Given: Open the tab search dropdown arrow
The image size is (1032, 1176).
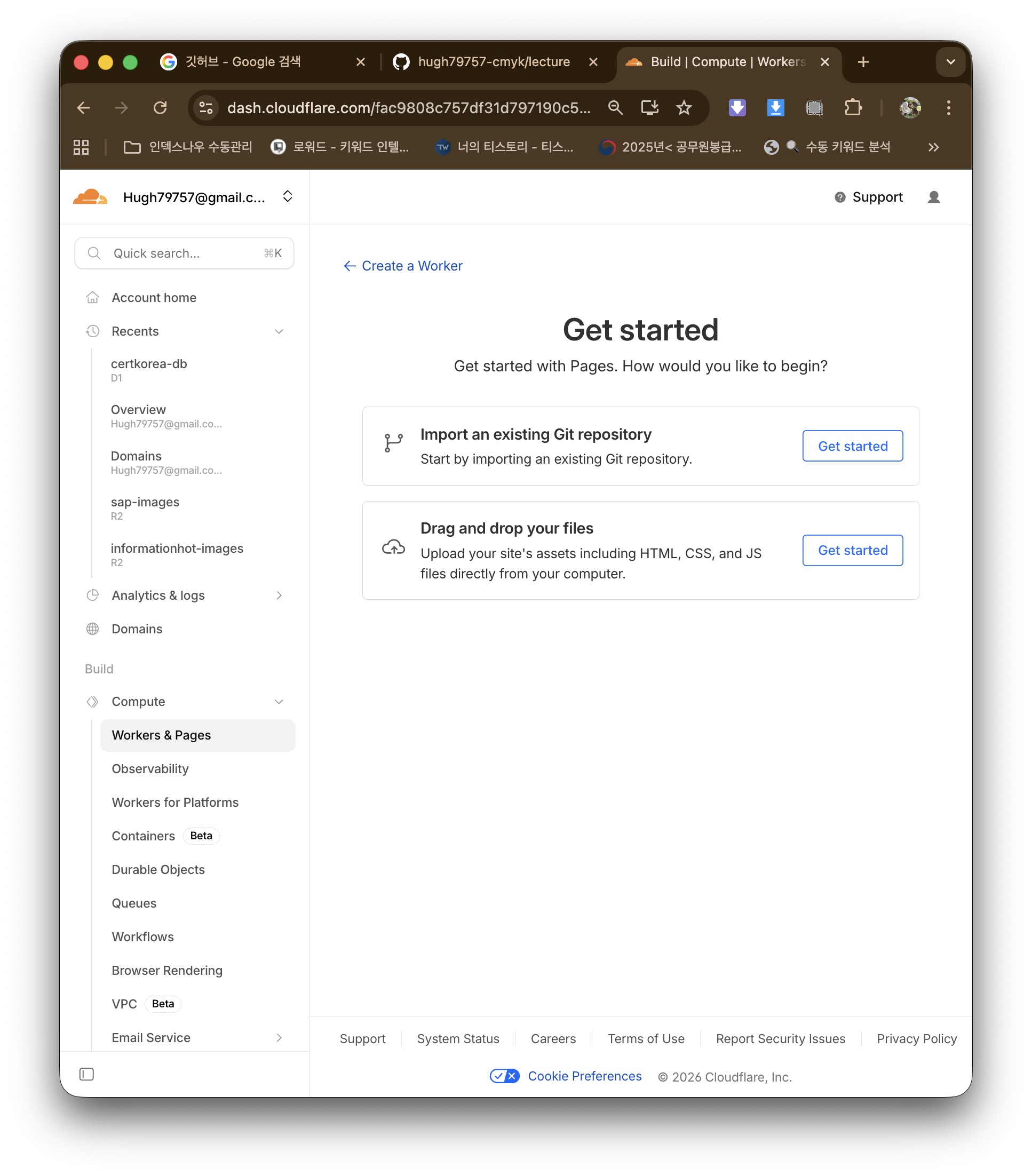Looking at the screenshot, I should pyautogui.click(x=950, y=61).
